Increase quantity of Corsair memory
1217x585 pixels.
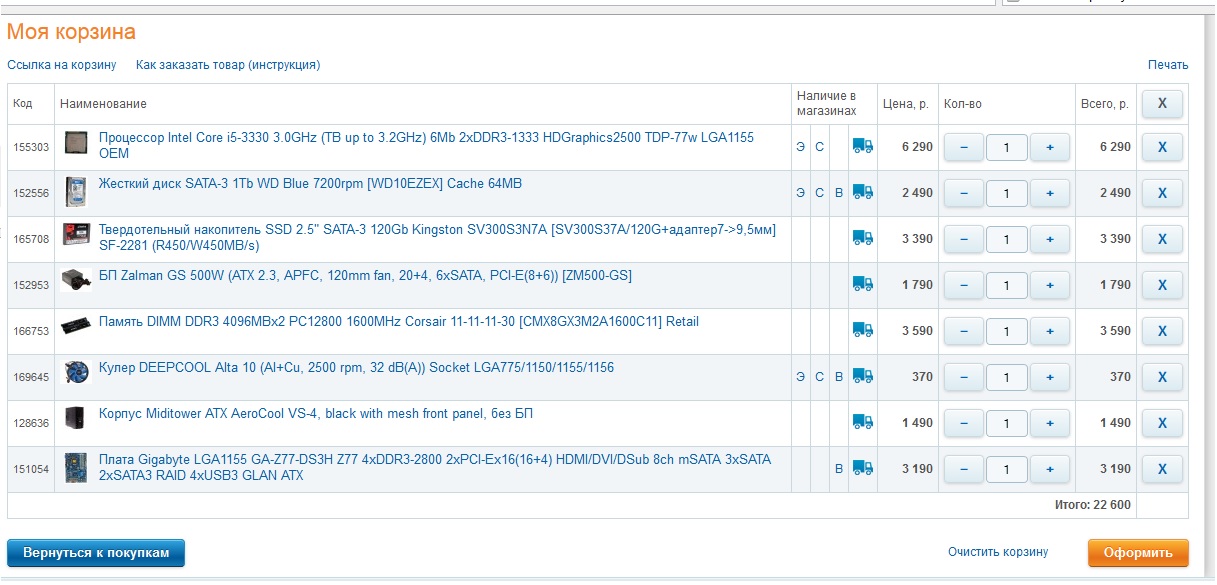tap(1050, 331)
